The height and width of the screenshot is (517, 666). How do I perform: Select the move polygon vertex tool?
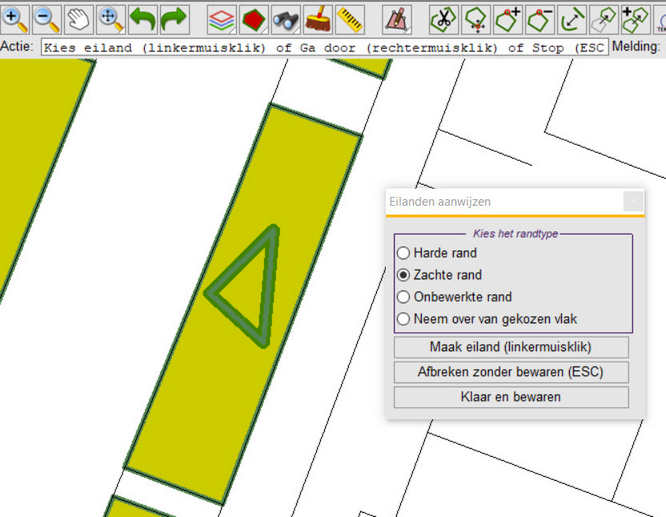476,20
